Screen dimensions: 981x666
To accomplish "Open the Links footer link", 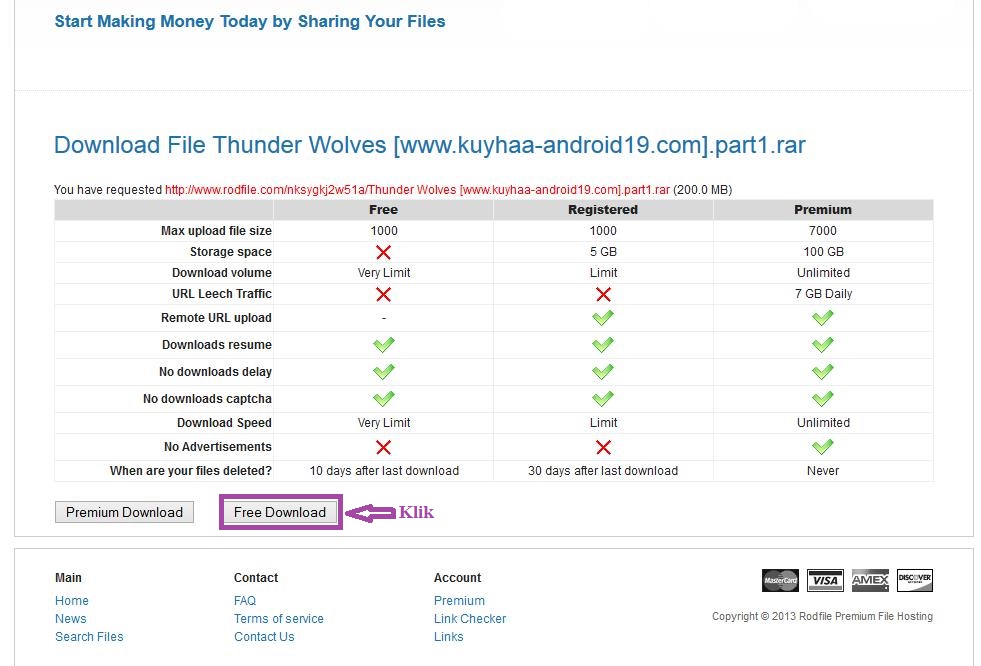I will coord(449,637).
